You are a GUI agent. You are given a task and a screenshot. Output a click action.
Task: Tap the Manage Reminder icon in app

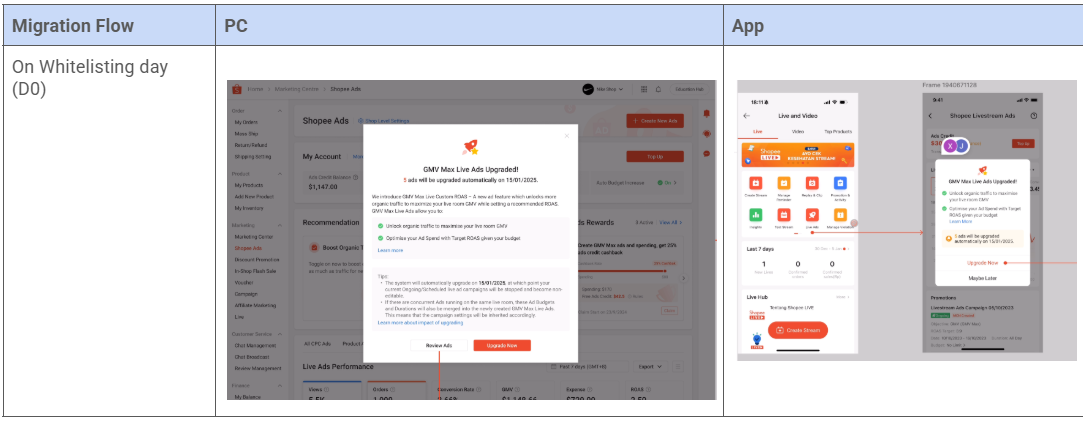coord(784,184)
